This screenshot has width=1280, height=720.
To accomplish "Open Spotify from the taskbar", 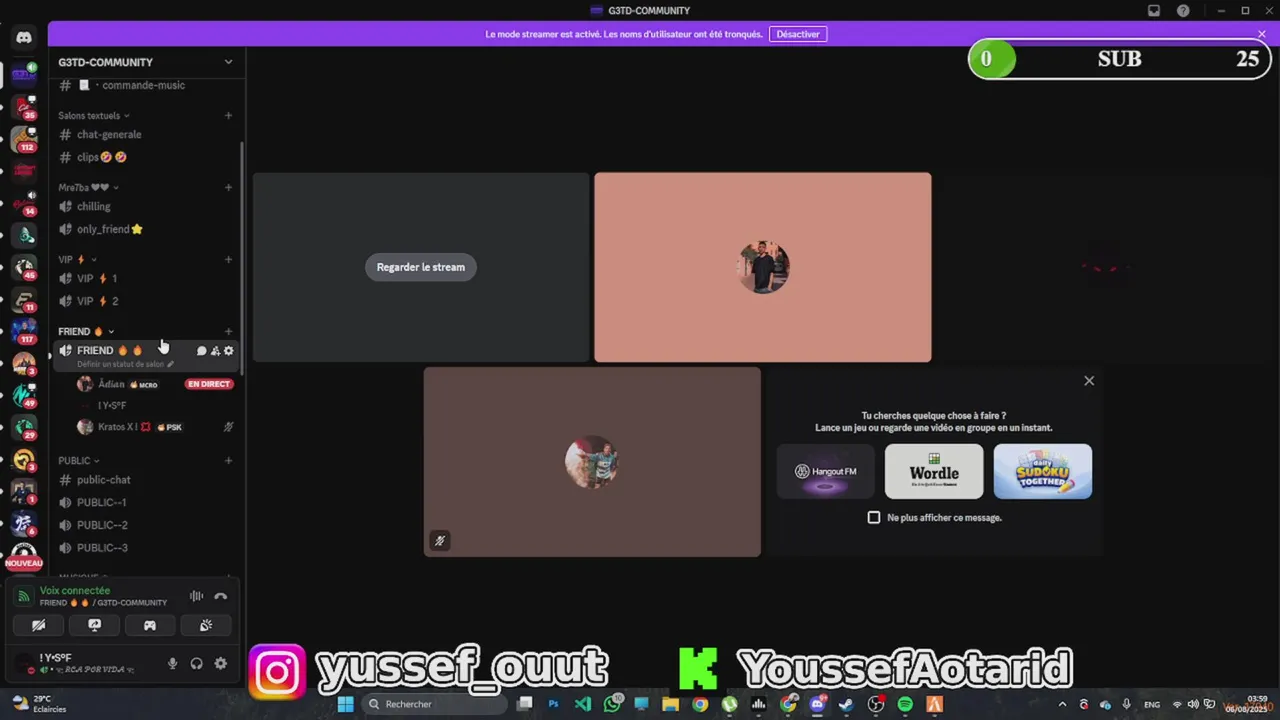I will 905,704.
